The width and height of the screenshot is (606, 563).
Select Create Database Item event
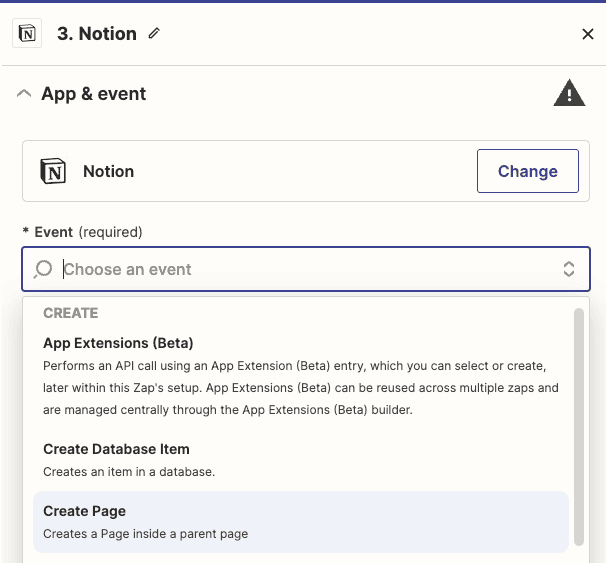pos(301,460)
